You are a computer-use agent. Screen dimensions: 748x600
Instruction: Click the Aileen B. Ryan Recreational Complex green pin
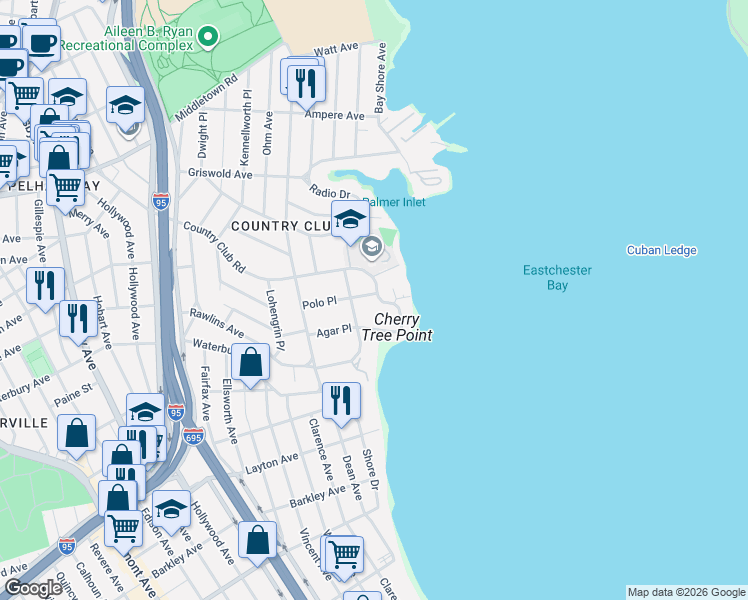click(x=208, y=37)
